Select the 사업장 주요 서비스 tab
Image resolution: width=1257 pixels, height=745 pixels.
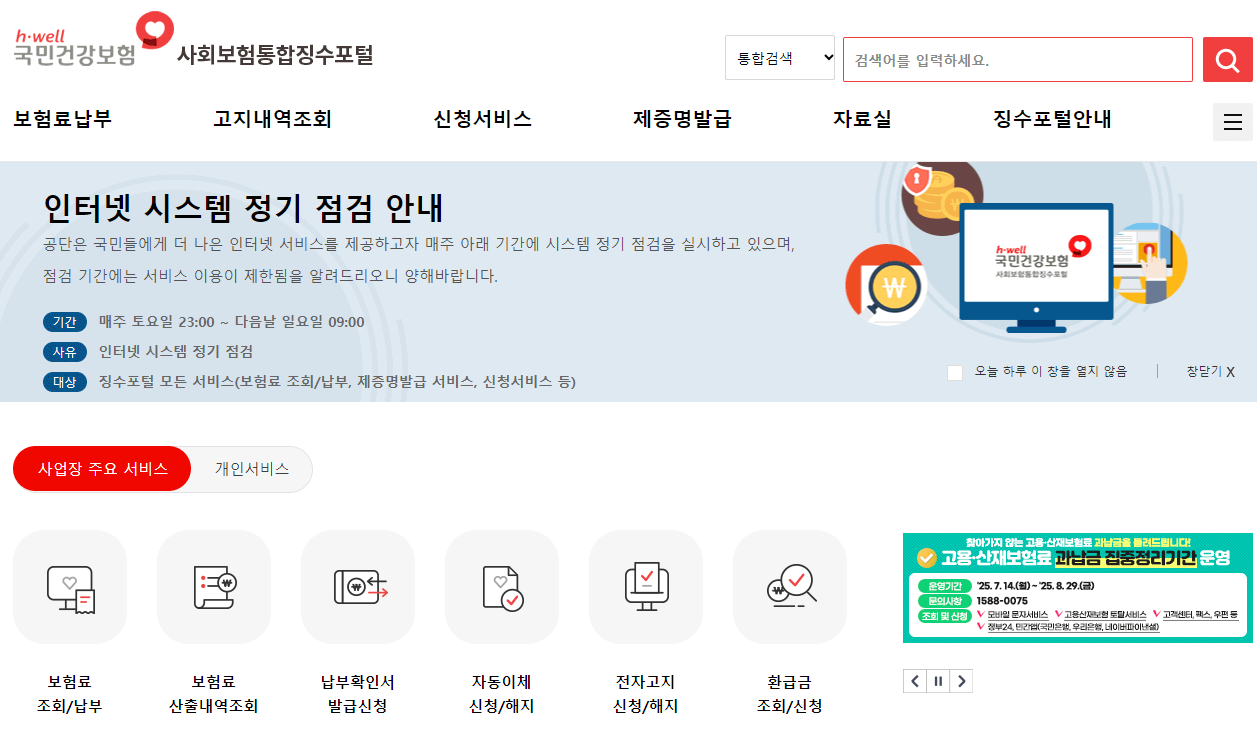(x=101, y=469)
